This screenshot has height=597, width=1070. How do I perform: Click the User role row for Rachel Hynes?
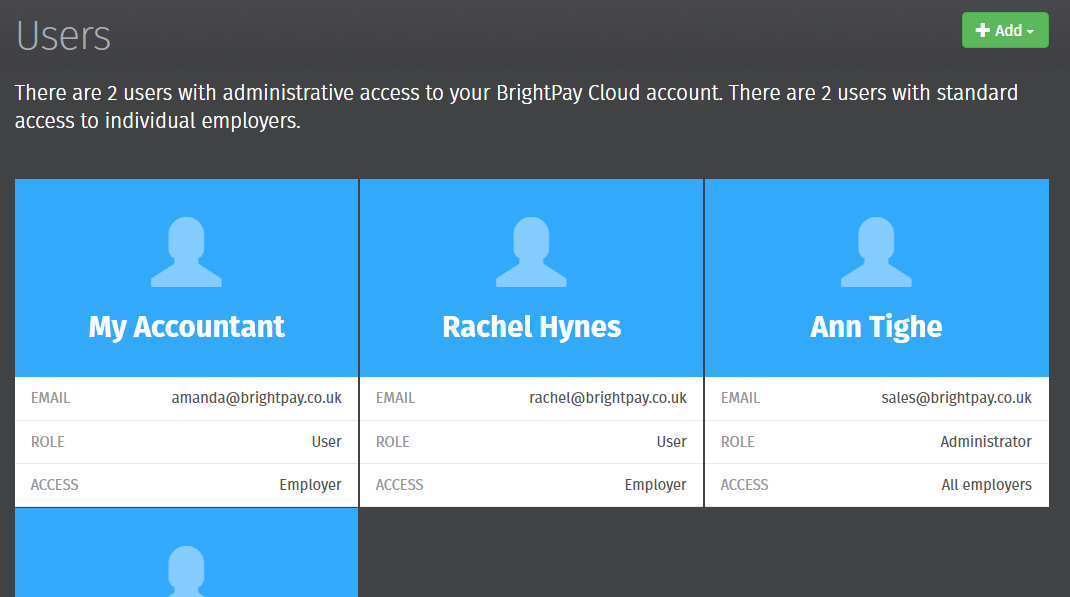click(531, 441)
